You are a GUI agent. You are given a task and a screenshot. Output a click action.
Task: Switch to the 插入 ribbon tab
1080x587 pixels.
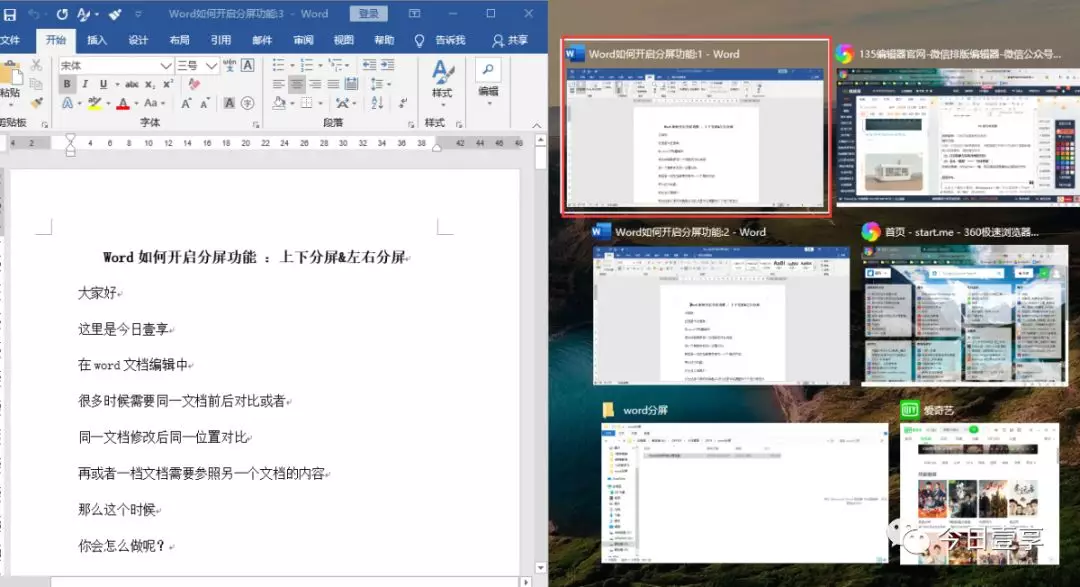(97, 40)
